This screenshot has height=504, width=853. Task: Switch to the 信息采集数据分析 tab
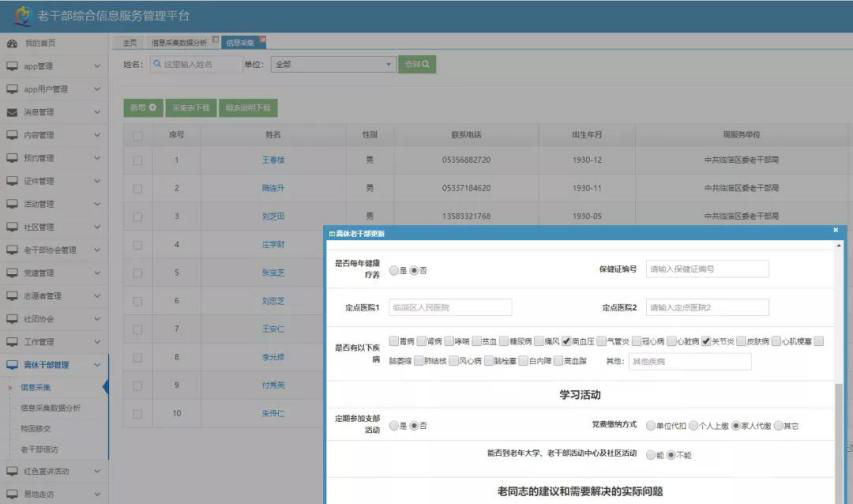[180, 42]
